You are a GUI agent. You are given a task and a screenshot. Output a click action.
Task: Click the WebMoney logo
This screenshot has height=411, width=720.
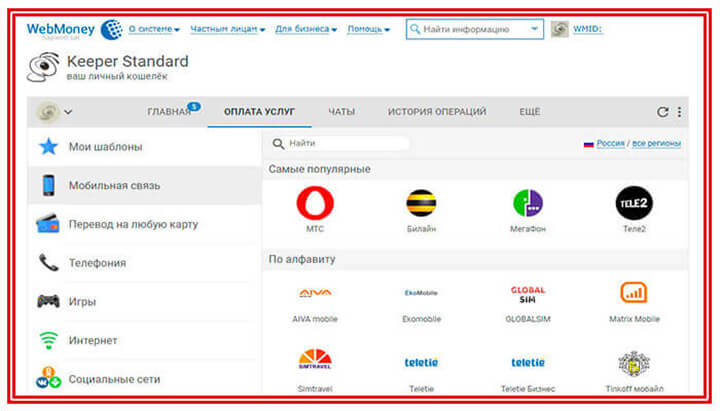point(74,30)
